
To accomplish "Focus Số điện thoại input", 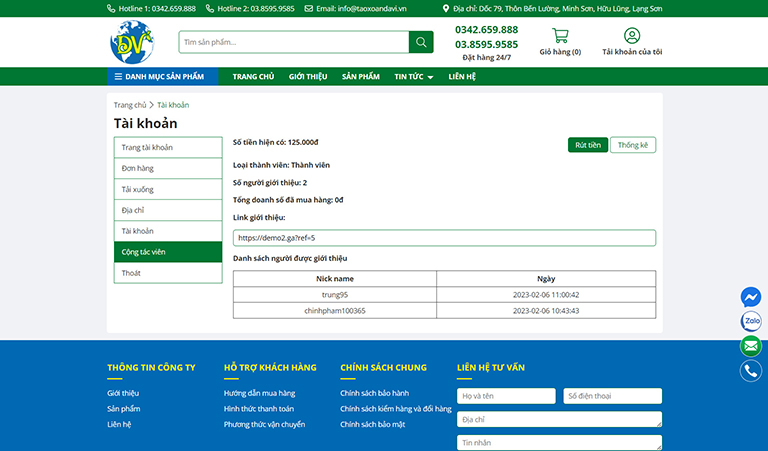I will tap(613, 396).
